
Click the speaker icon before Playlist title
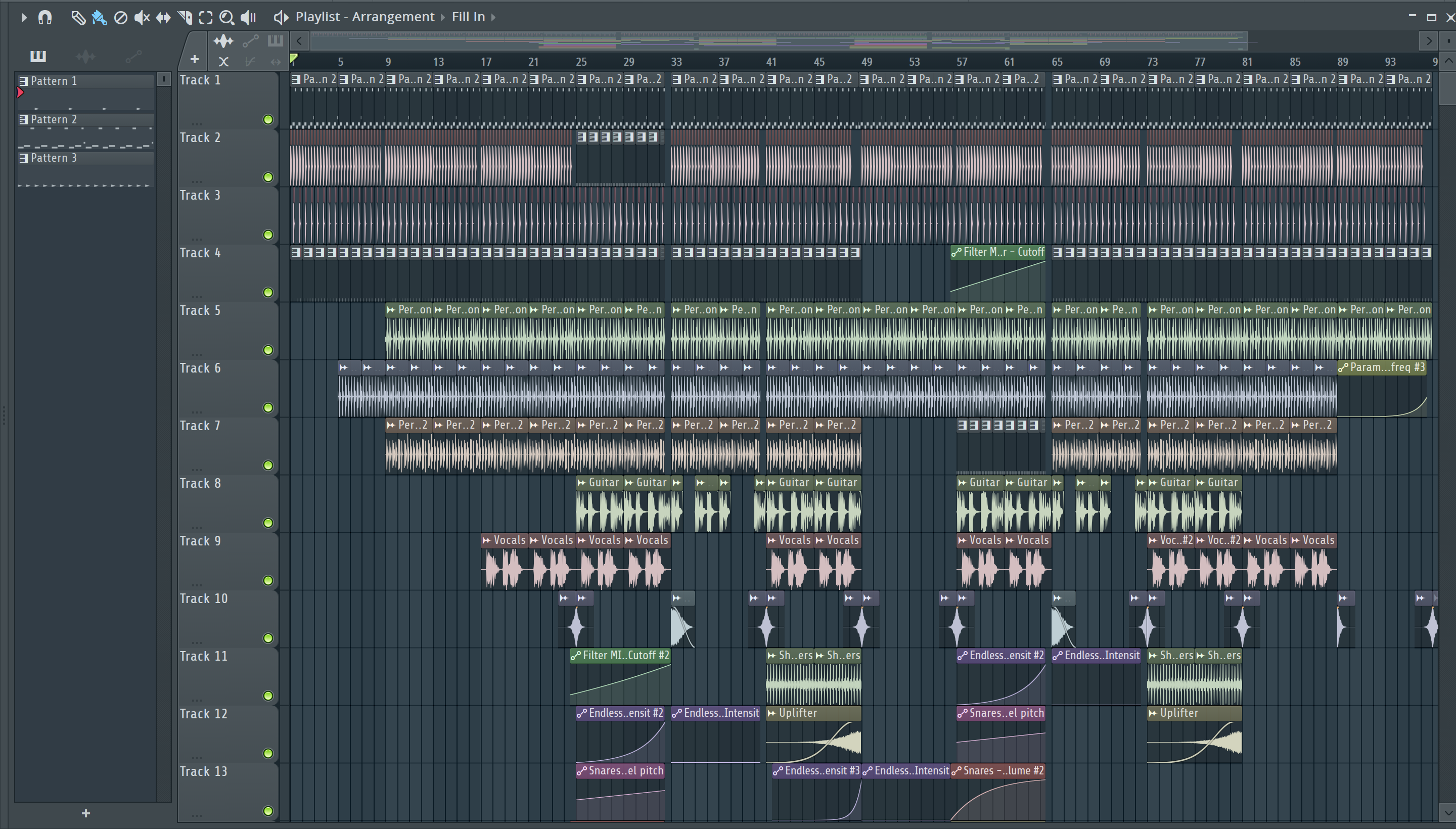tap(281, 17)
